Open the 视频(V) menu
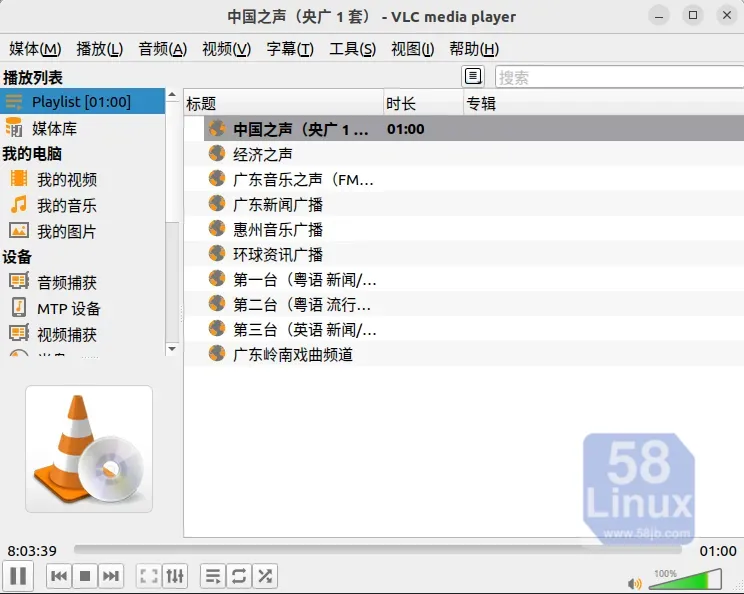 coord(226,48)
